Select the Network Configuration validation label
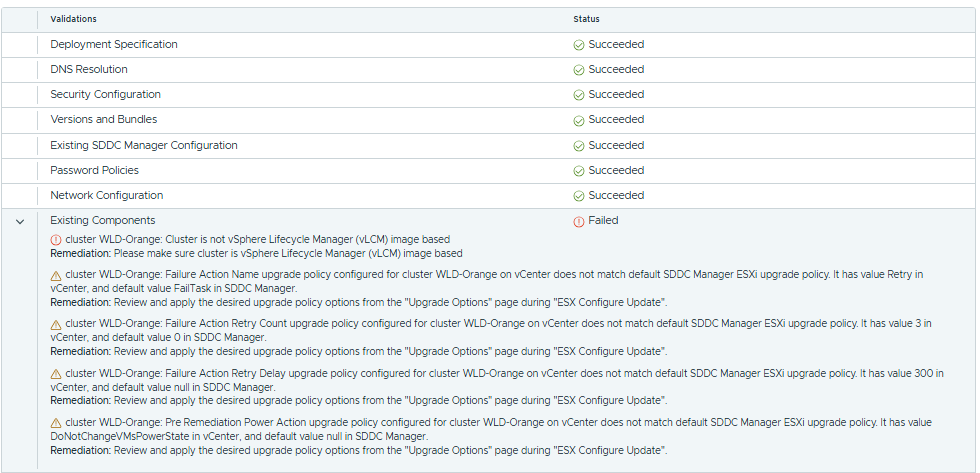This screenshot has height=473, width=980. [x=106, y=195]
